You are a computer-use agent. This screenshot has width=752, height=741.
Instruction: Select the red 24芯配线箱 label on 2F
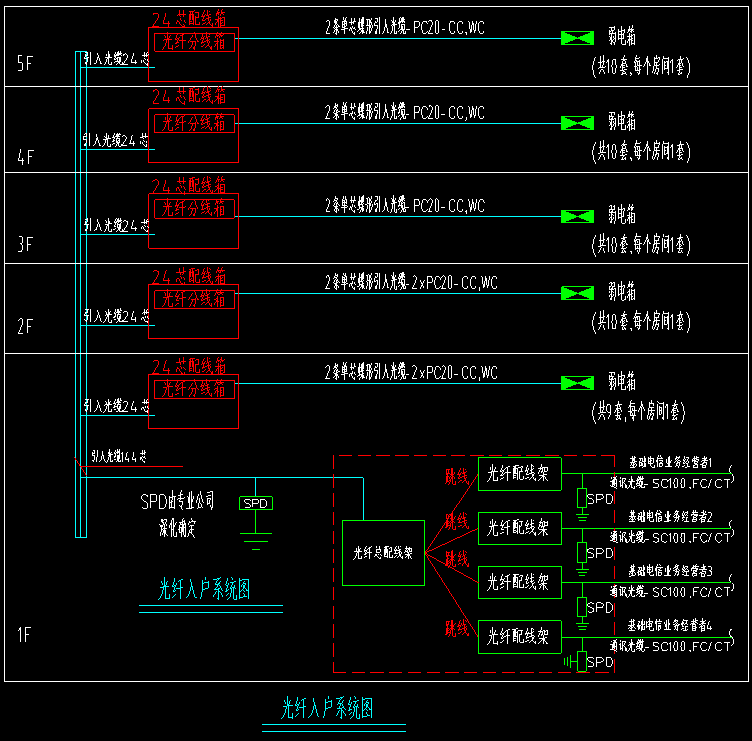pos(189,276)
